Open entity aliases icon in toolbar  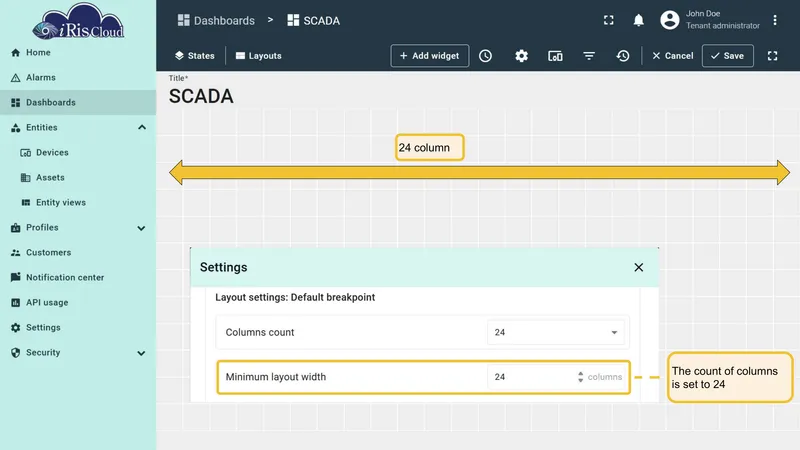pos(555,56)
